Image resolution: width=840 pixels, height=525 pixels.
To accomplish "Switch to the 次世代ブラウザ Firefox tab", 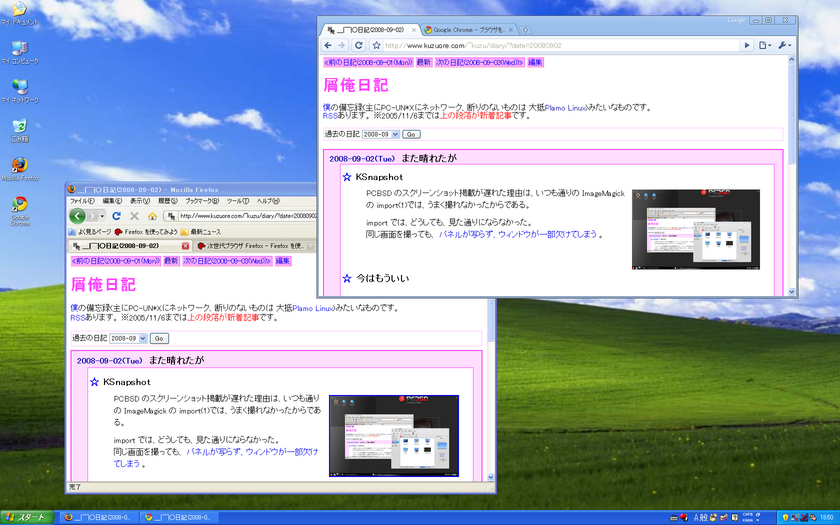I will click(x=251, y=246).
